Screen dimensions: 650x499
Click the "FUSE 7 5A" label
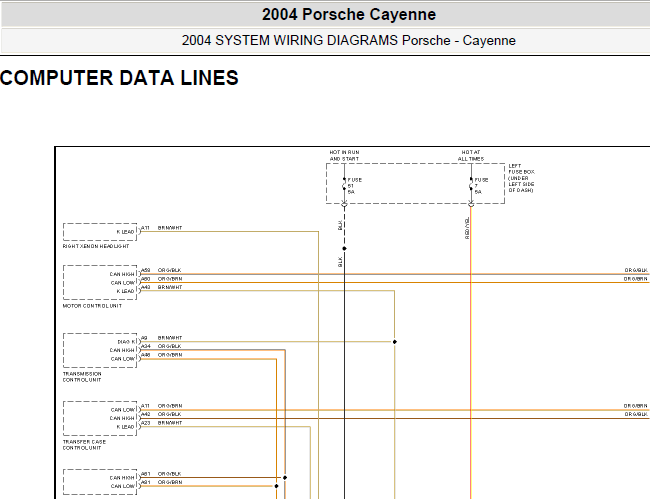(x=481, y=186)
